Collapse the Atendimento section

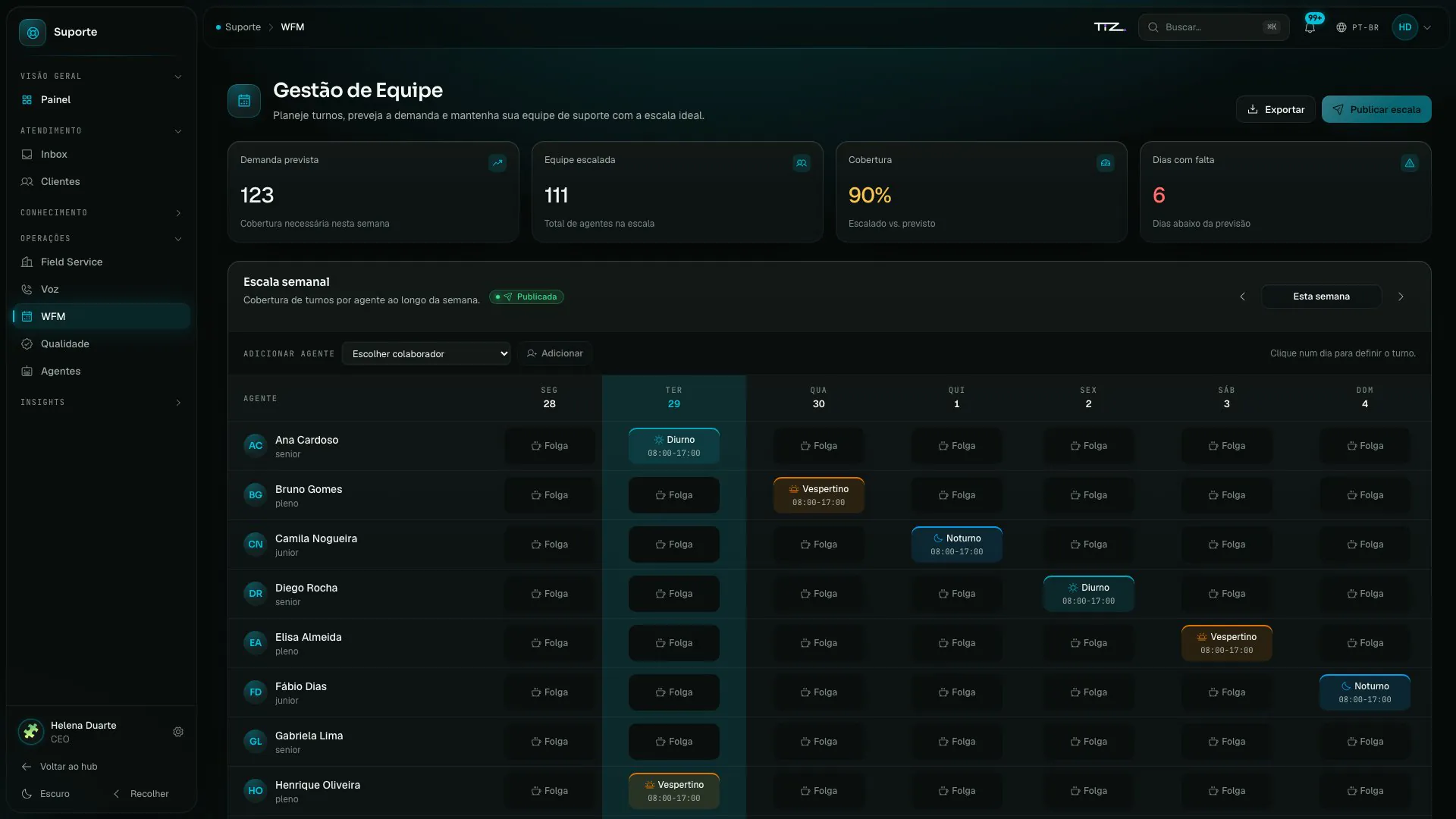(102, 130)
